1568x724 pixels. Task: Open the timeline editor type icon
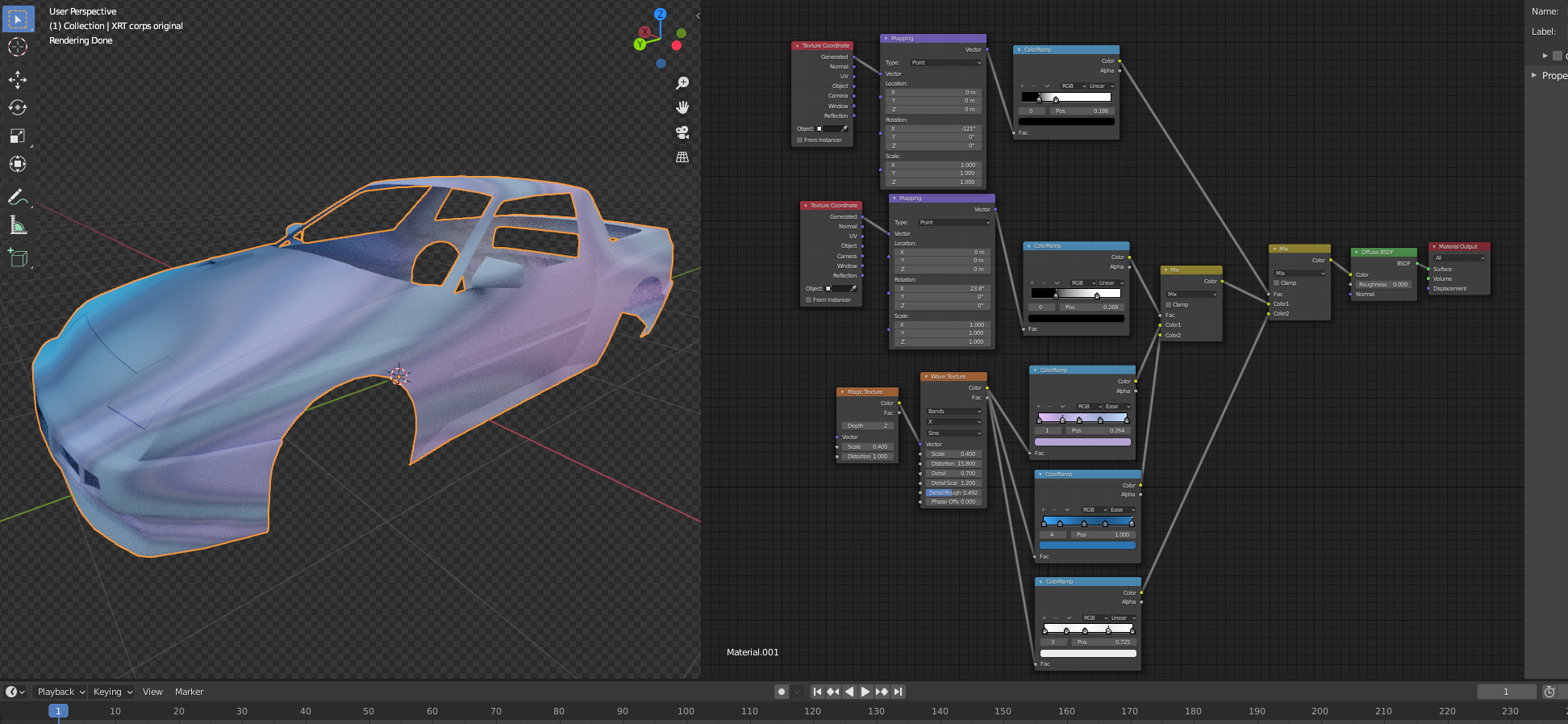pos(15,692)
